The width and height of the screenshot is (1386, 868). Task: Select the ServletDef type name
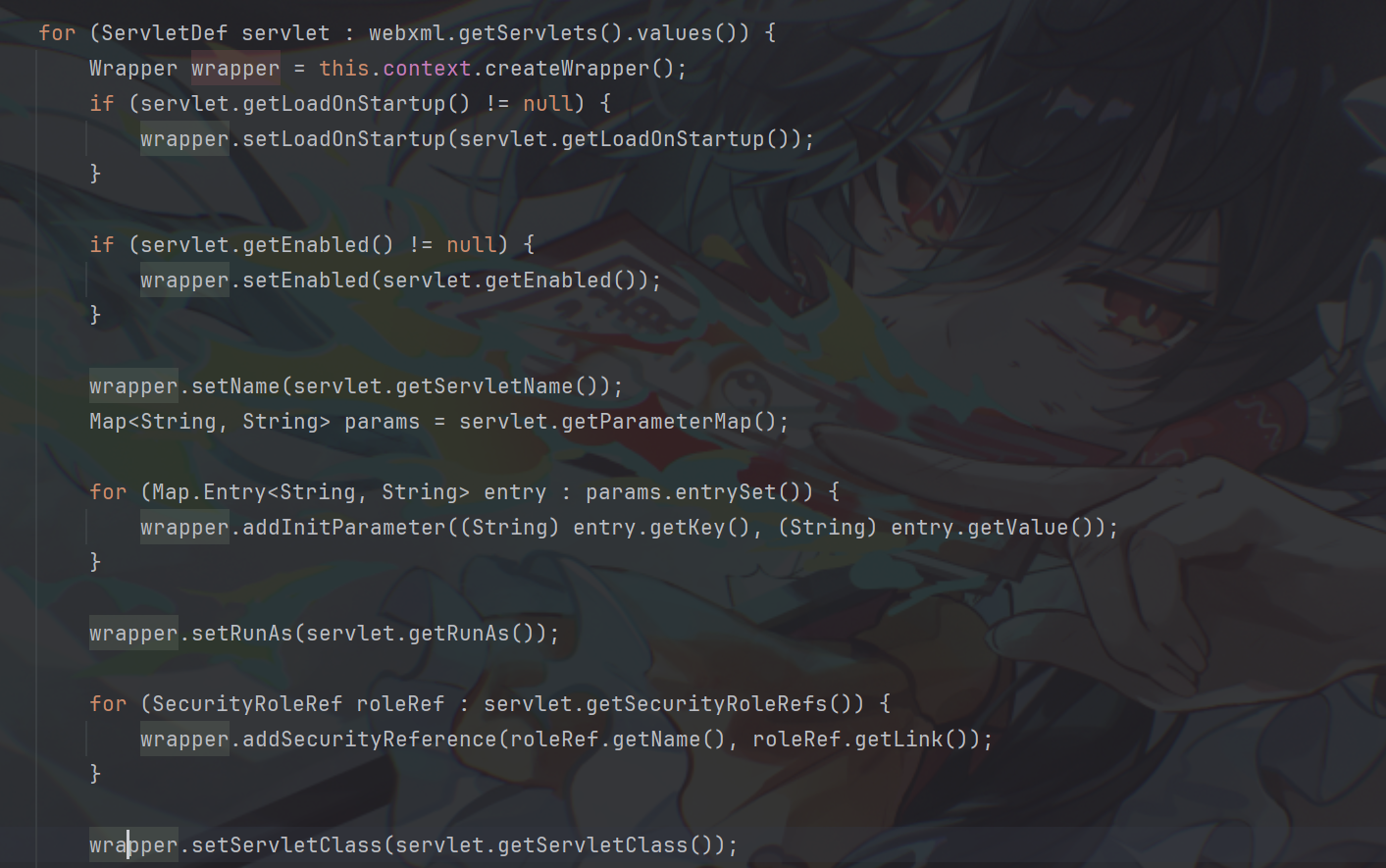(165, 33)
